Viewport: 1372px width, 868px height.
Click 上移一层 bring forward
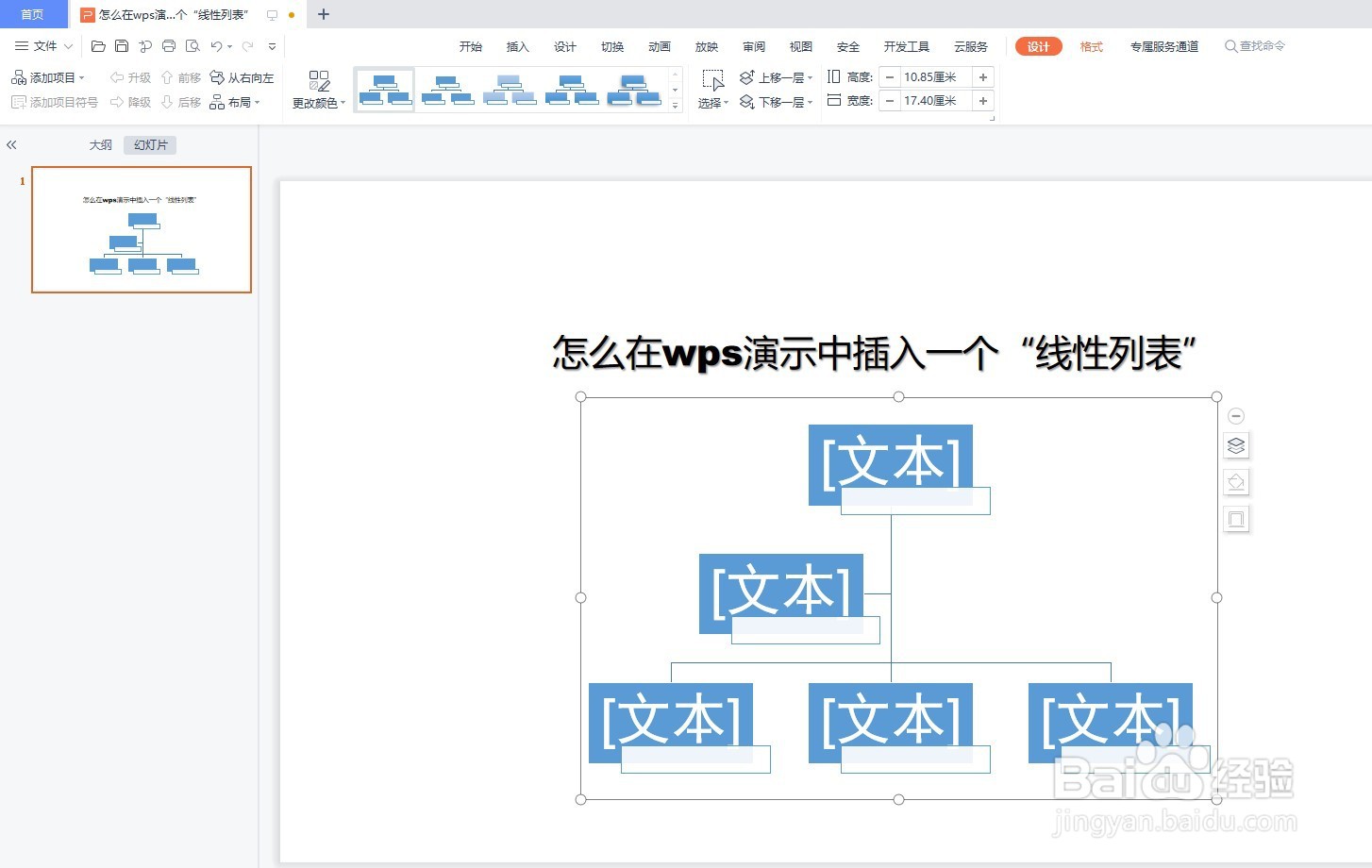[776, 77]
